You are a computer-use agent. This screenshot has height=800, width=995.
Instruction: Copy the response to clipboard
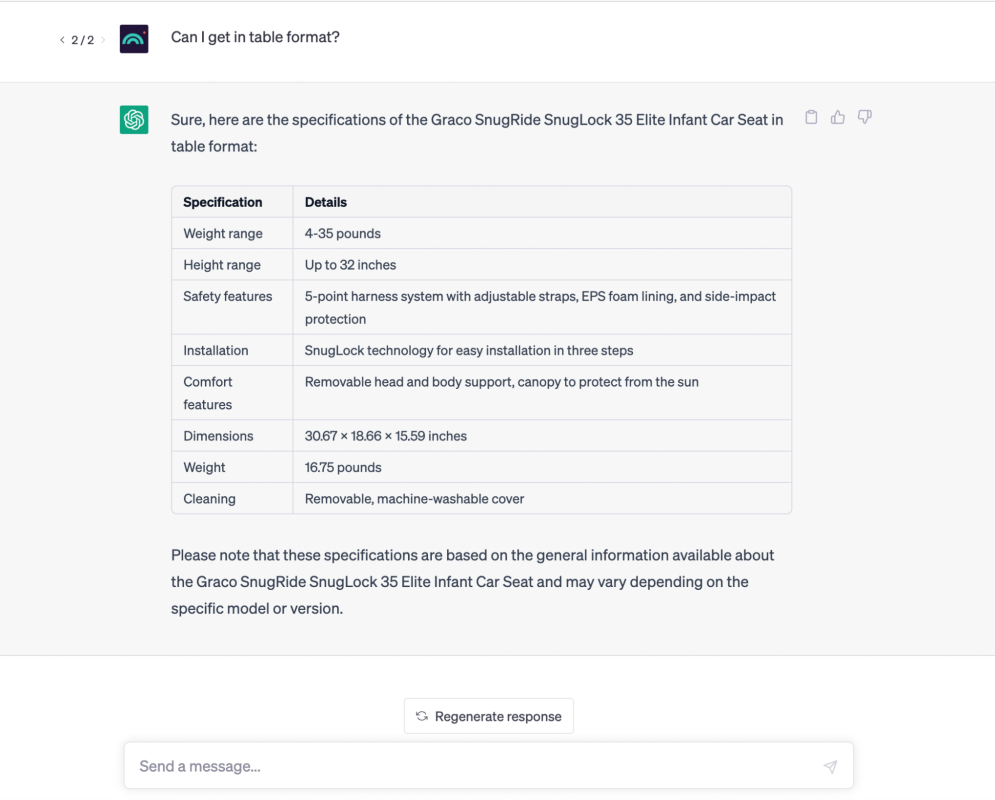click(x=811, y=117)
